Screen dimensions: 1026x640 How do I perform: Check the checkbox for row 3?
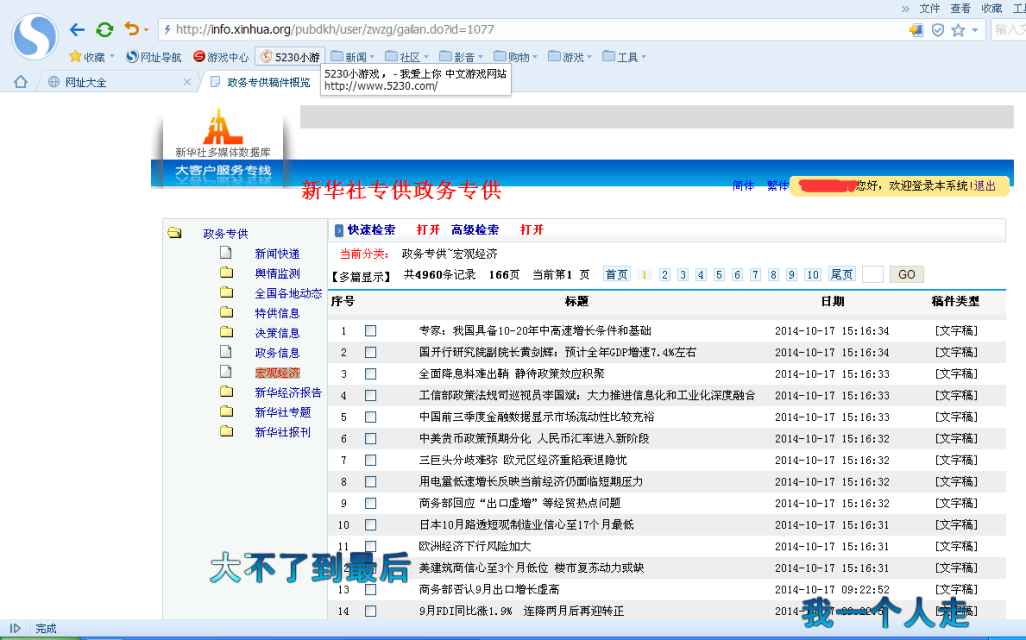[370, 374]
